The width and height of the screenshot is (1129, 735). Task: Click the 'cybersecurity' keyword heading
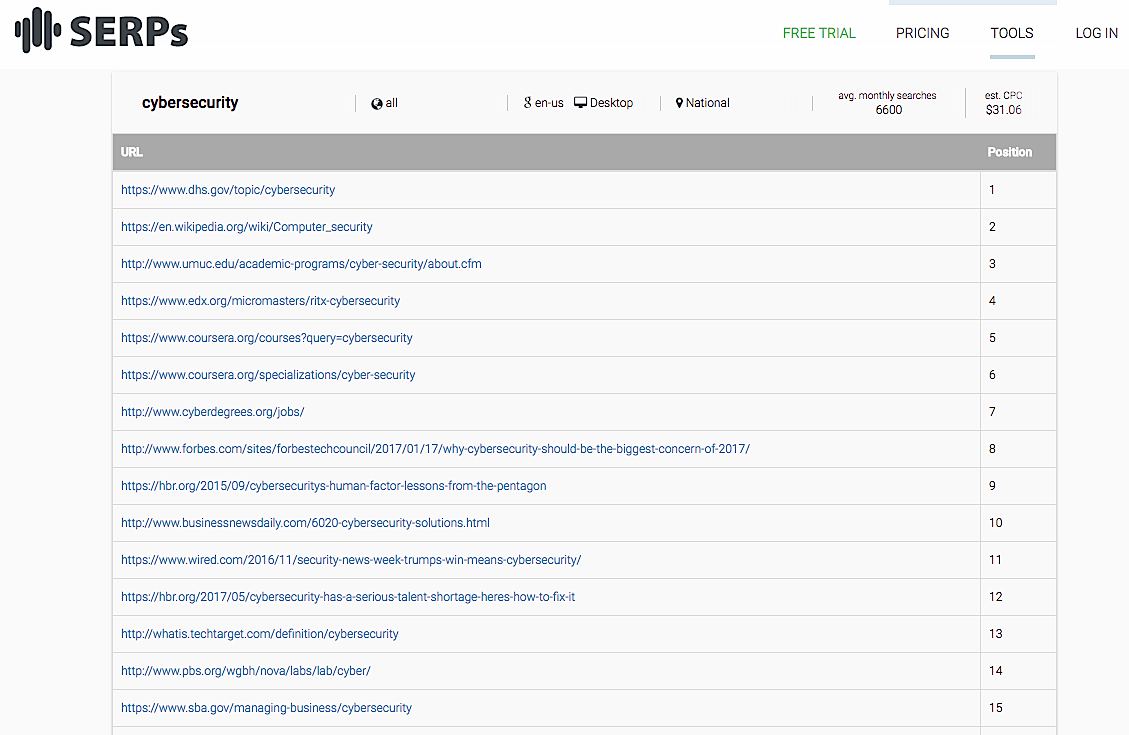(x=190, y=103)
